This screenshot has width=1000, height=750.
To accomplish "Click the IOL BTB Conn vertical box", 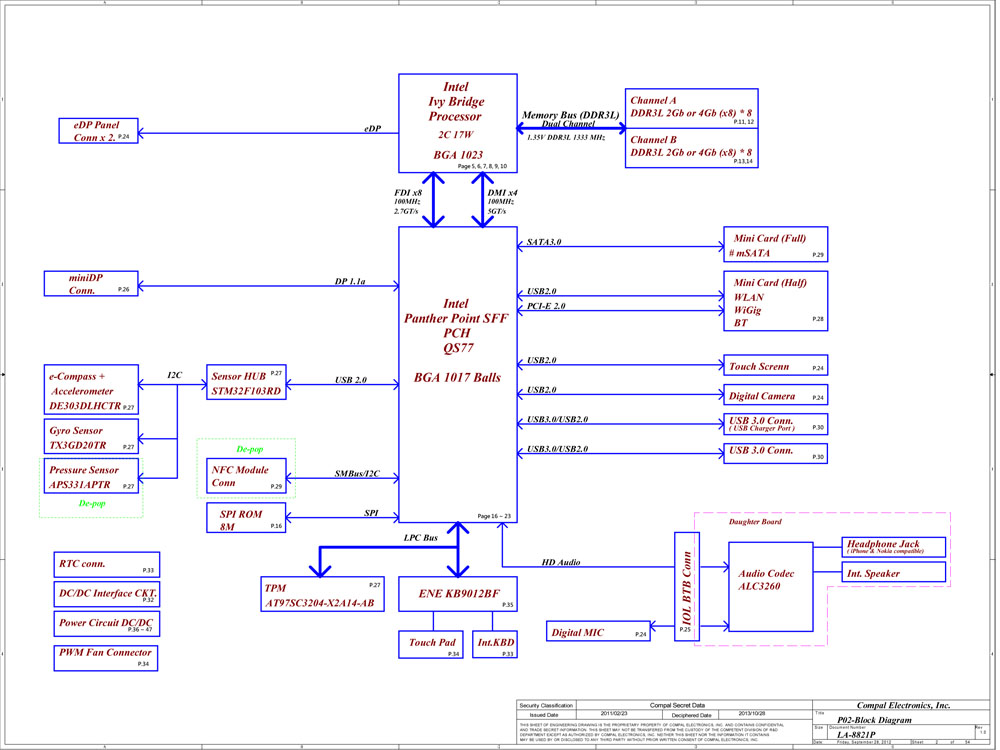I will (688, 587).
